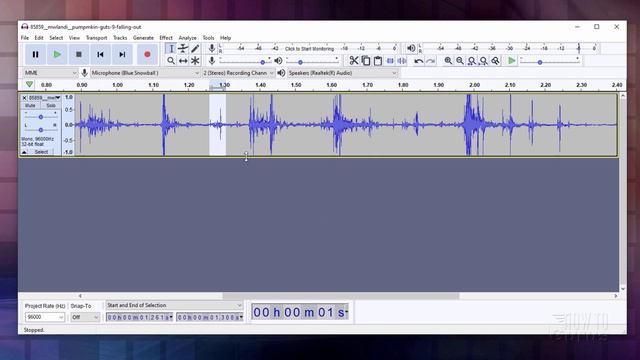
Task: Click the recording meter microphone icon
Action: (211, 49)
